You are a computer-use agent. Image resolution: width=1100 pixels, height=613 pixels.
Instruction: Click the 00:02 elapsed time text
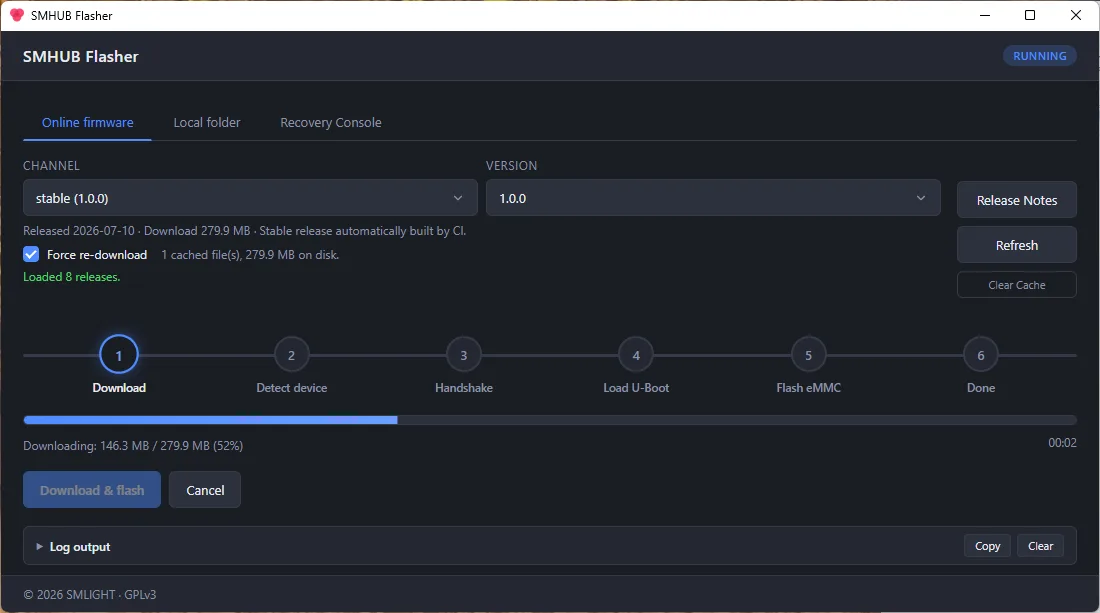pos(1062,443)
